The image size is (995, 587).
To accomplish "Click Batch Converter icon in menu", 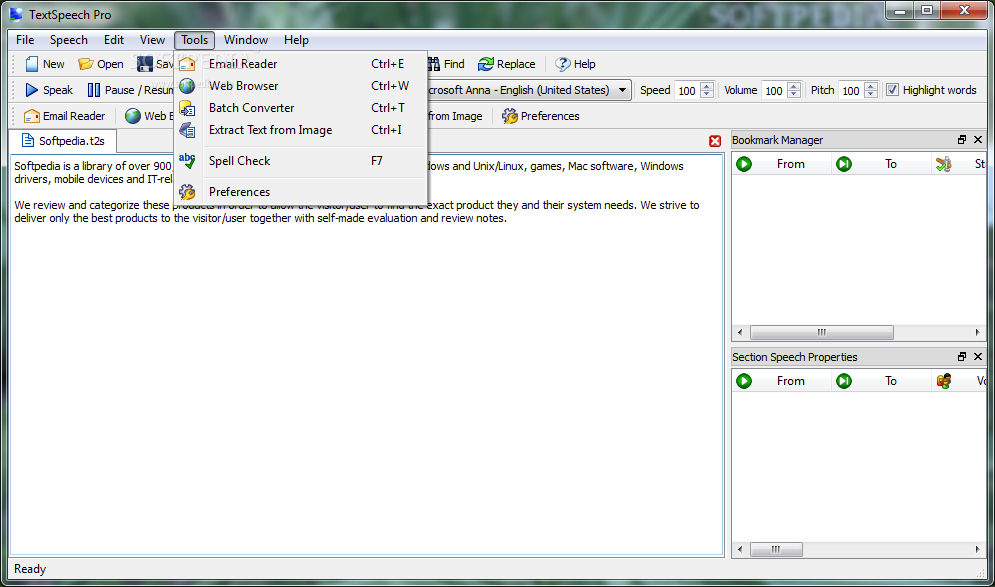I will click(x=187, y=108).
